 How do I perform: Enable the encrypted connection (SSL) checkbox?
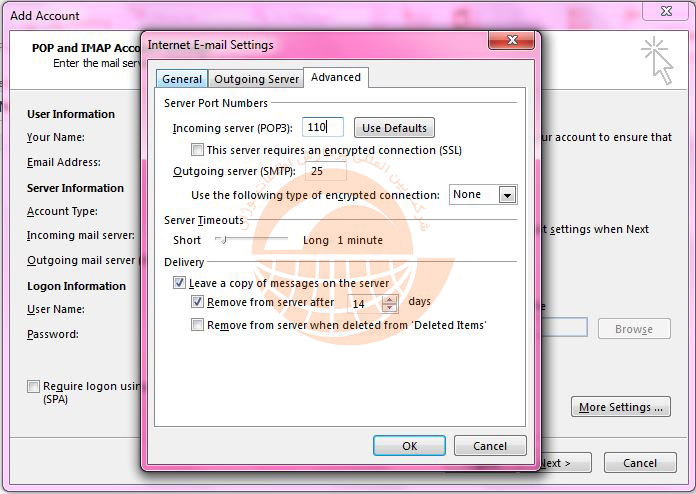[x=198, y=150]
